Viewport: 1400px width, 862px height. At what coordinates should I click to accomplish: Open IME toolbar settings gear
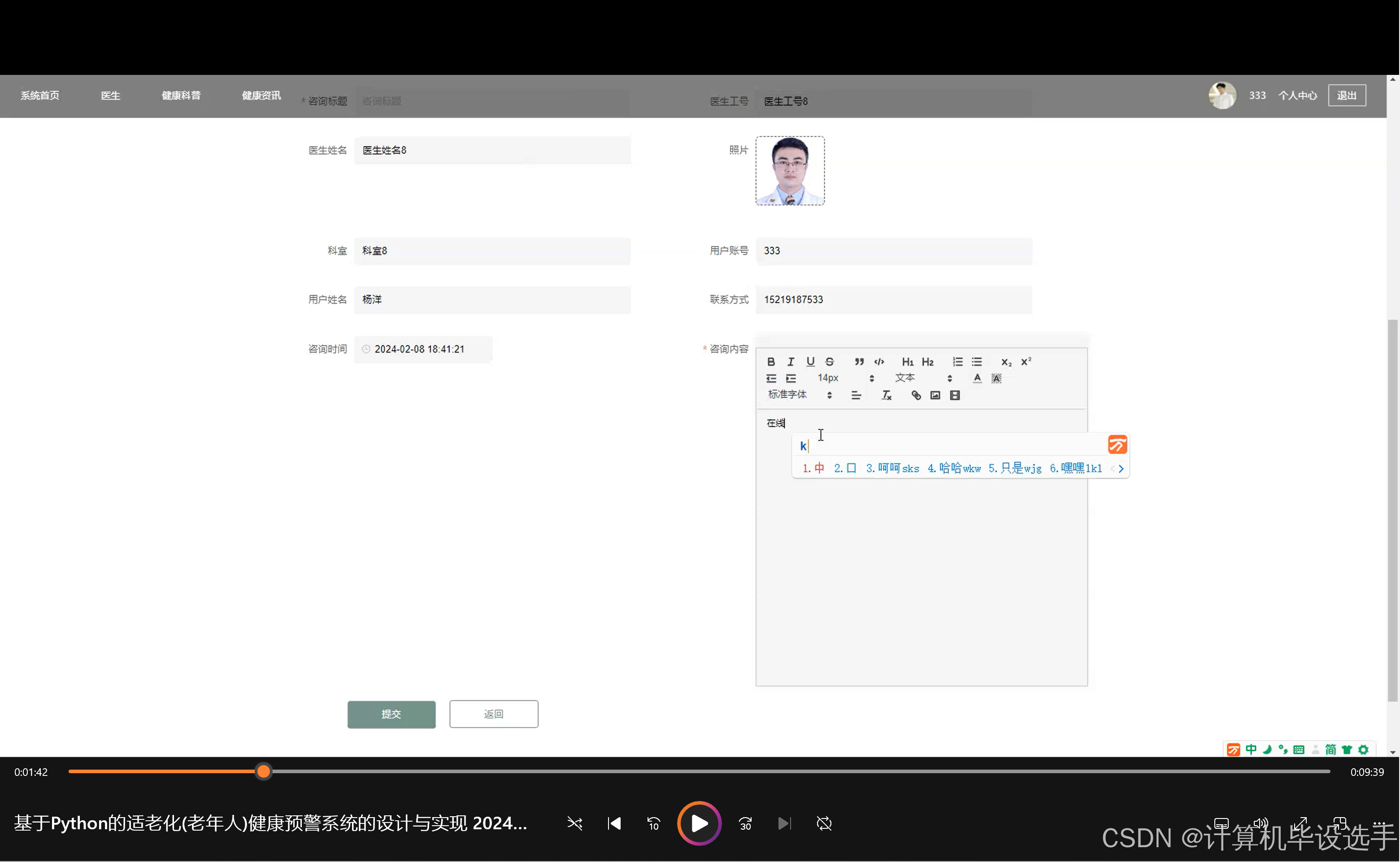pos(1364,750)
